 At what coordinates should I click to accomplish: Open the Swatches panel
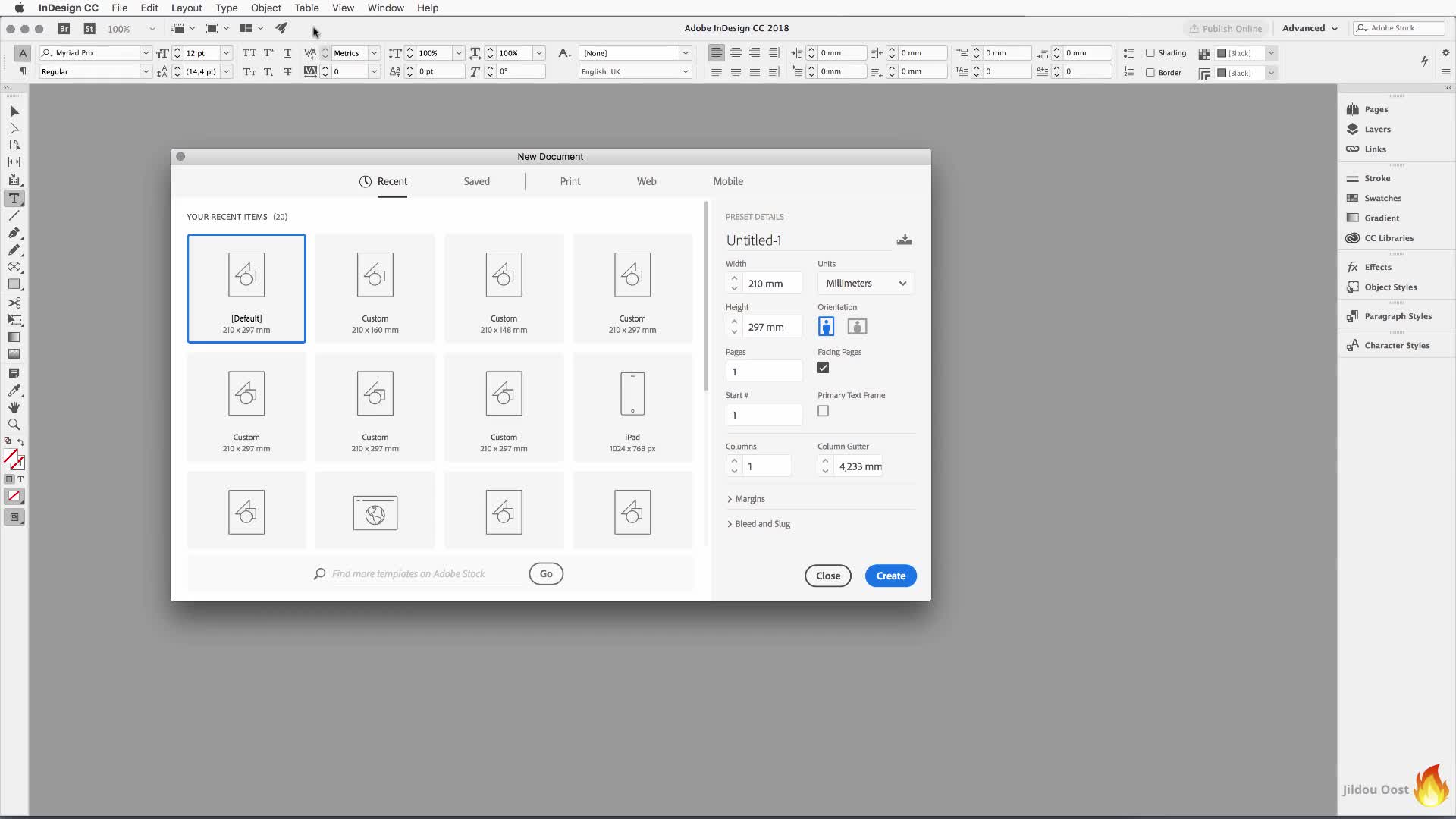point(1382,198)
